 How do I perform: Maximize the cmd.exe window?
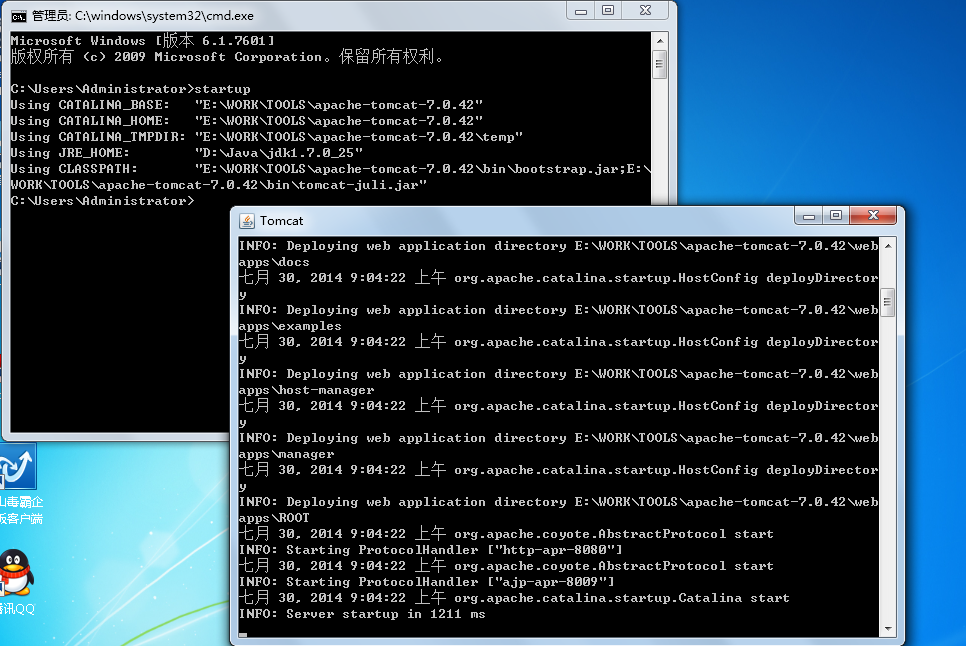click(608, 10)
